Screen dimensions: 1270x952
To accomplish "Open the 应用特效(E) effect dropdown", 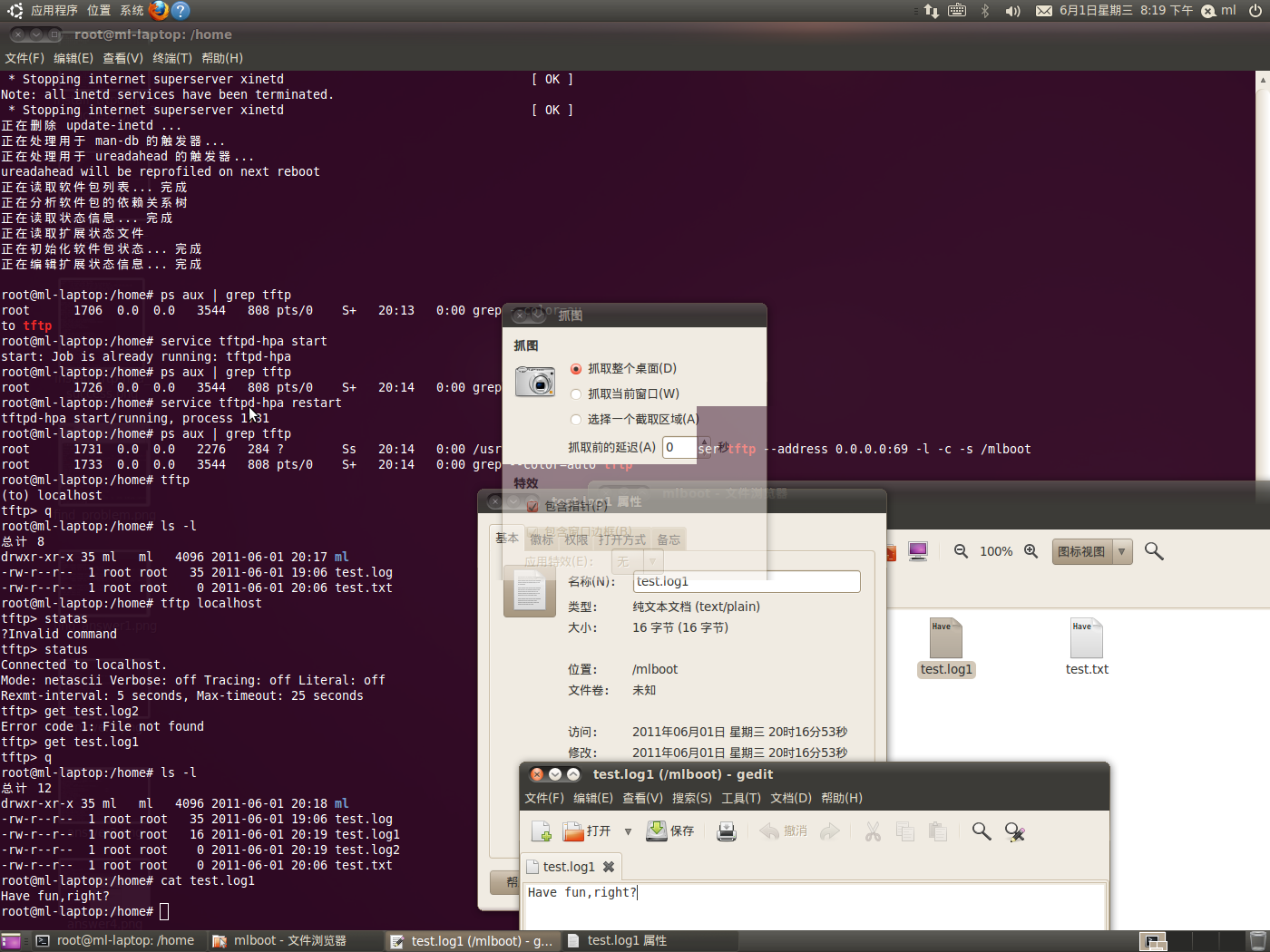I will (636, 562).
